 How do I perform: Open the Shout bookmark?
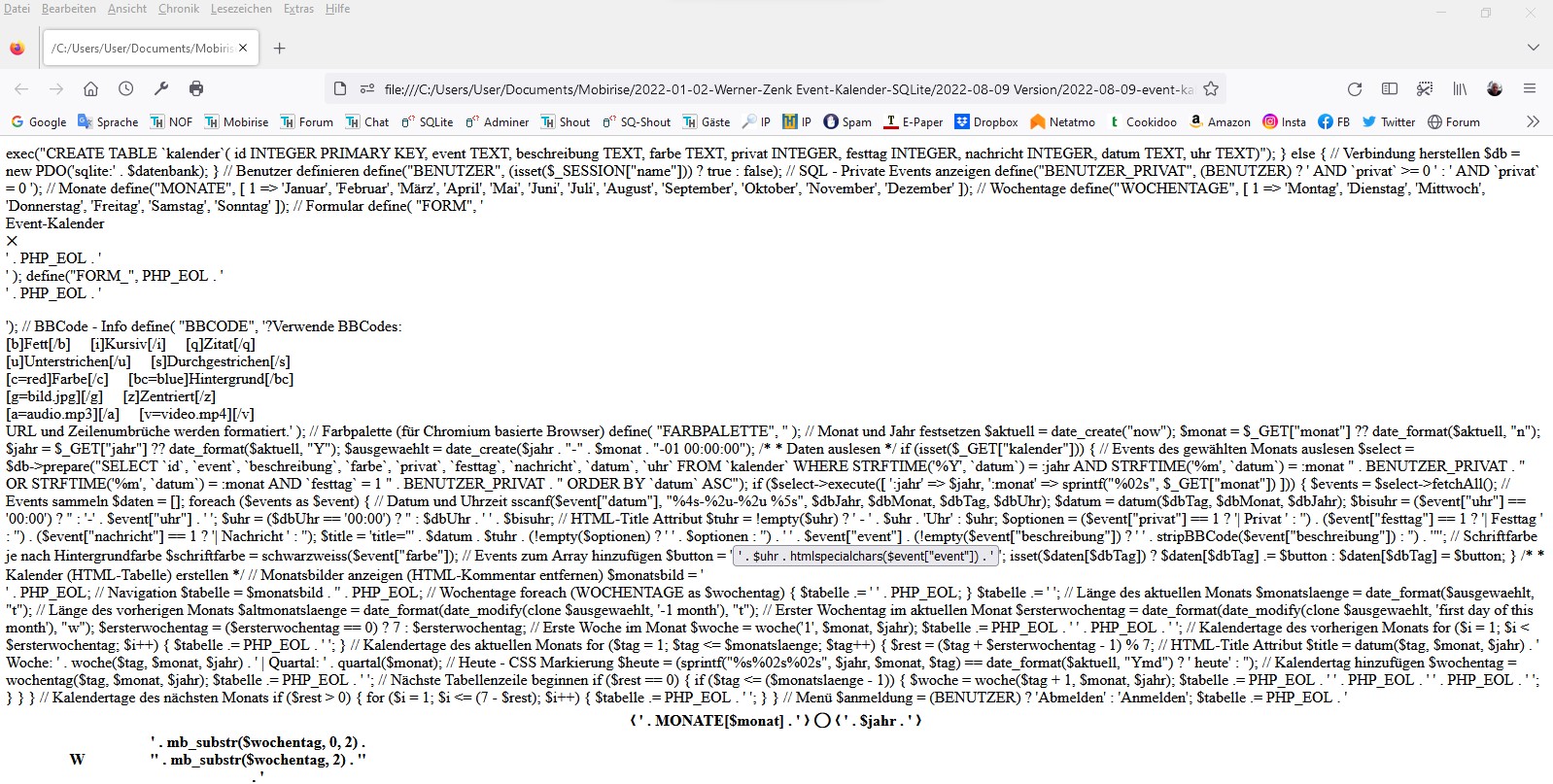(566, 122)
